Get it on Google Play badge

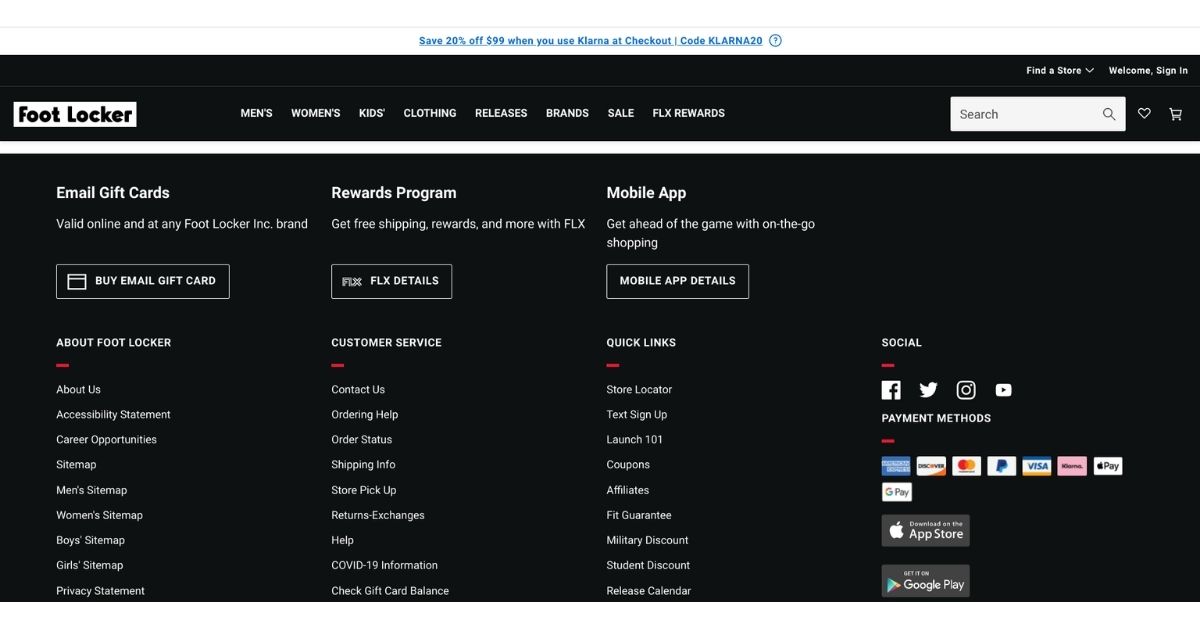pos(925,581)
